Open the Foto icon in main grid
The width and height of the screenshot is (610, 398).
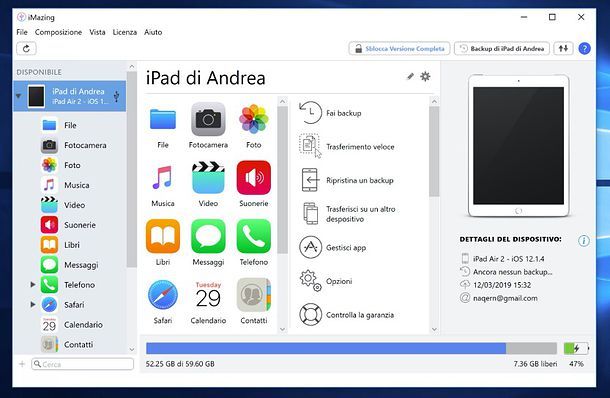pos(254,119)
